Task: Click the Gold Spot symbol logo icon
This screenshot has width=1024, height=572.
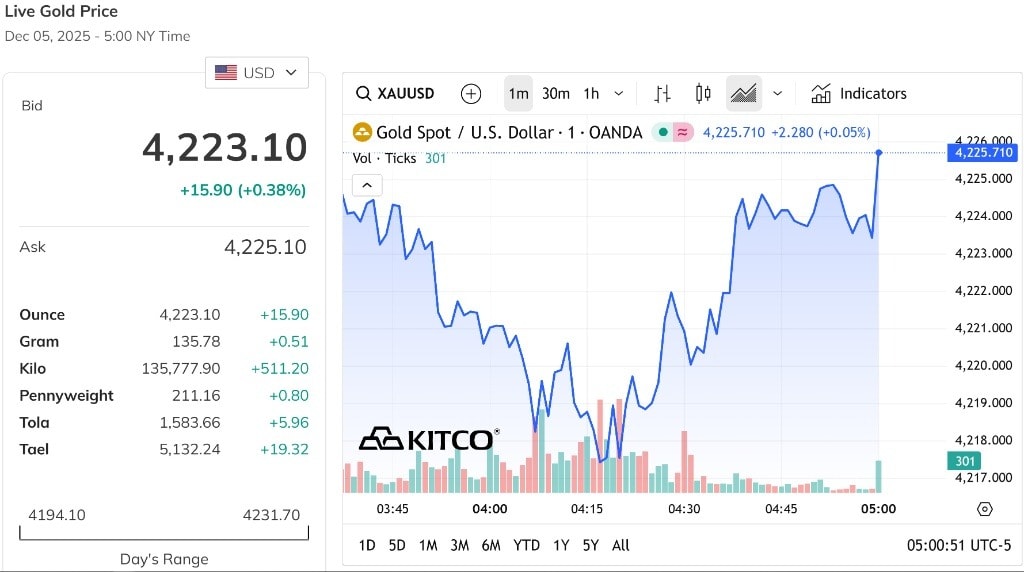Action: coord(361,132)
